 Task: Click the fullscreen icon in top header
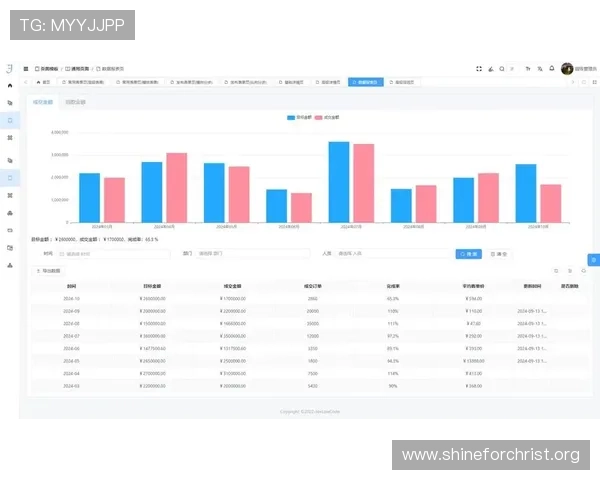479,69
